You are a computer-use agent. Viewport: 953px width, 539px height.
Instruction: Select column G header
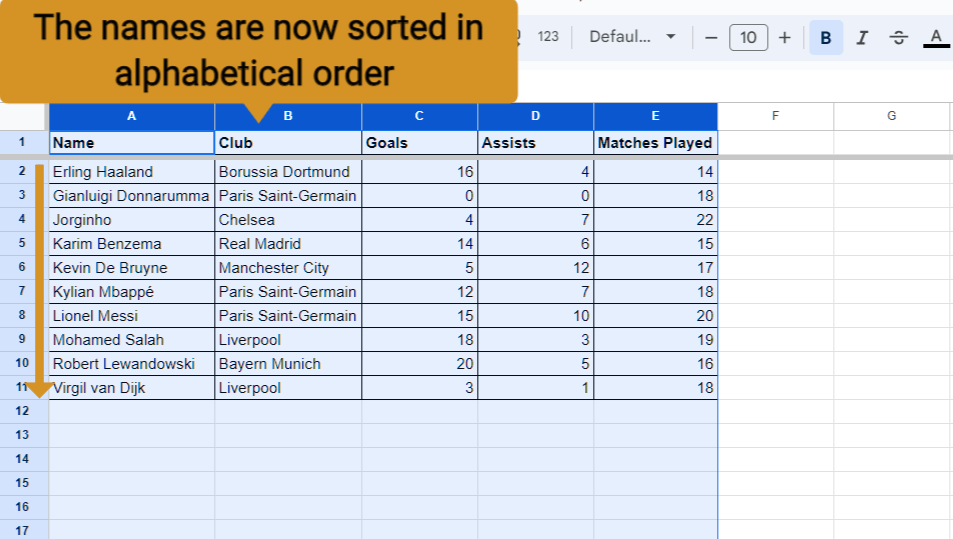coord(891,116)
